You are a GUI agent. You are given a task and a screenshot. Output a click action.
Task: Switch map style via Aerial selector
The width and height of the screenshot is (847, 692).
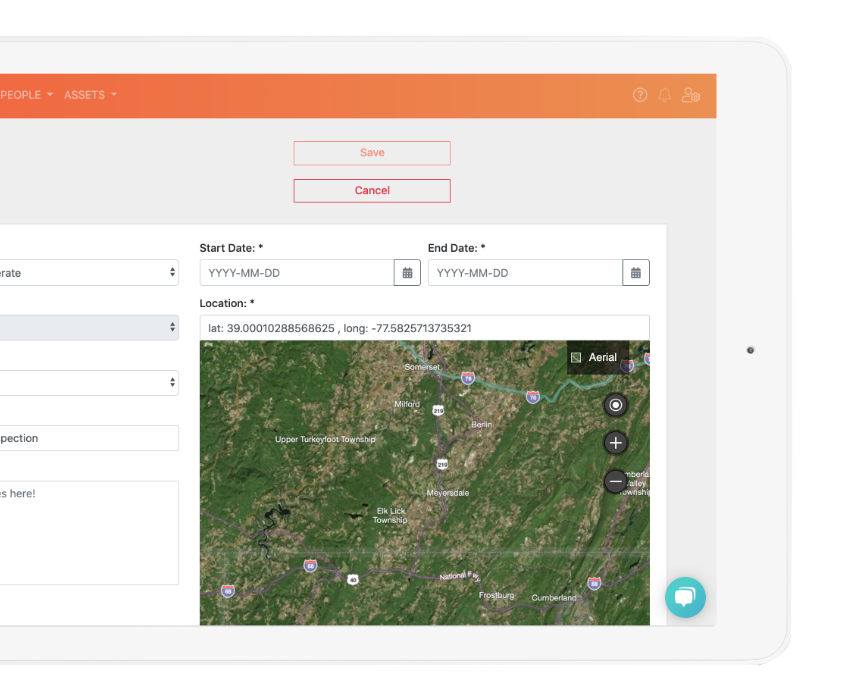597,357
